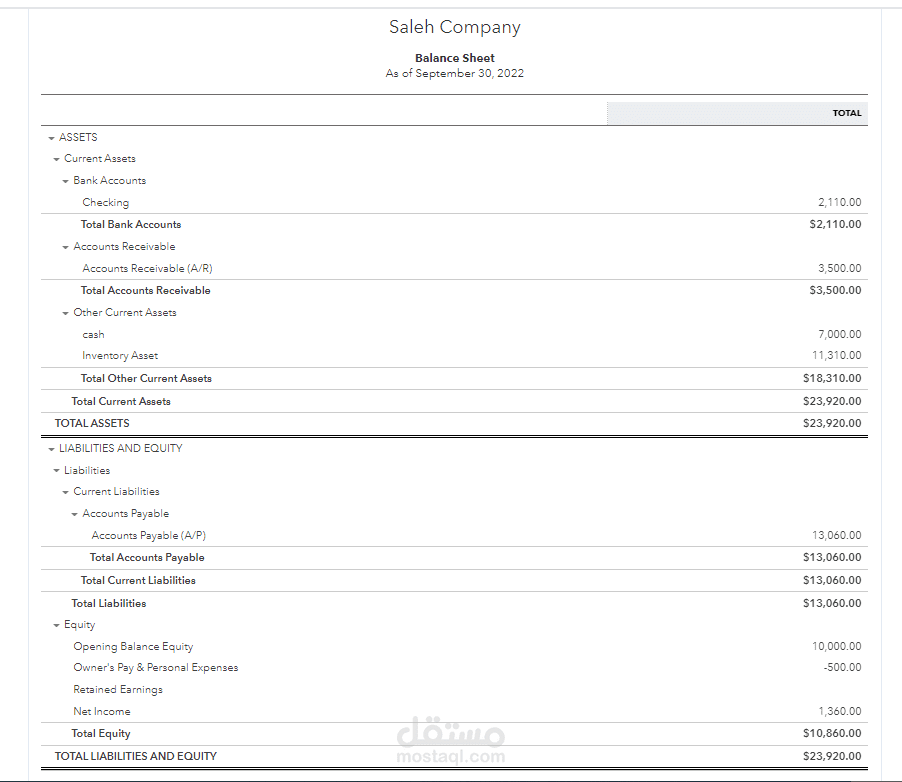Select the Inventory Asset row label
The width and height of the screenshot is (902, 782).
point(120,356)
